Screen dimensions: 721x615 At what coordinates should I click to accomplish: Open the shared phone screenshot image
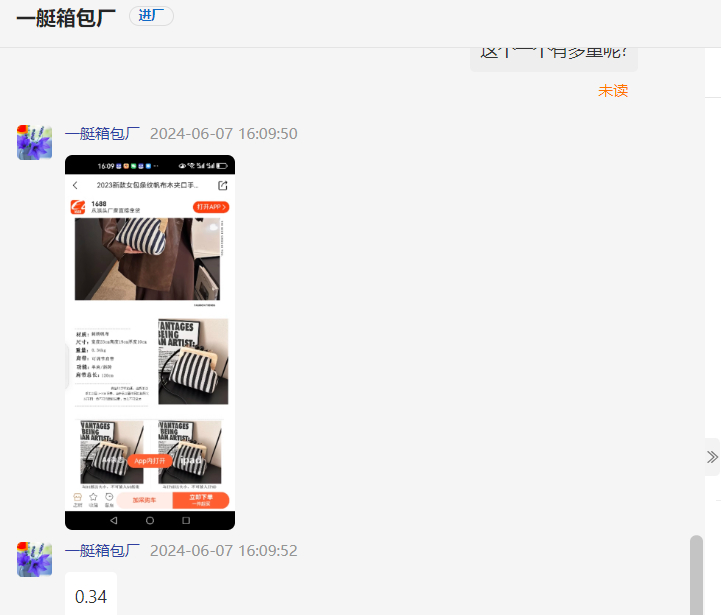point(150,342)
